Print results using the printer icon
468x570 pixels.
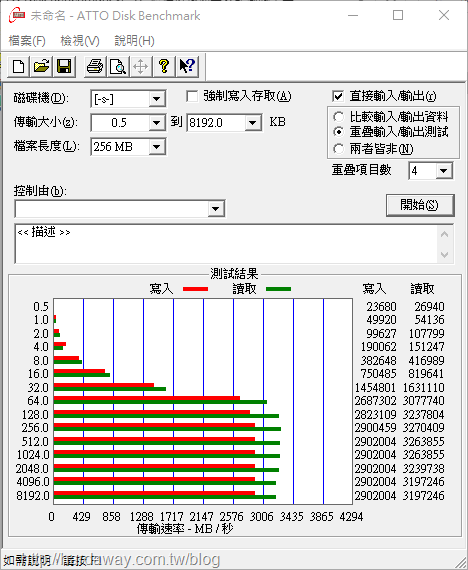pyautogui.click(x=95, y=67)
